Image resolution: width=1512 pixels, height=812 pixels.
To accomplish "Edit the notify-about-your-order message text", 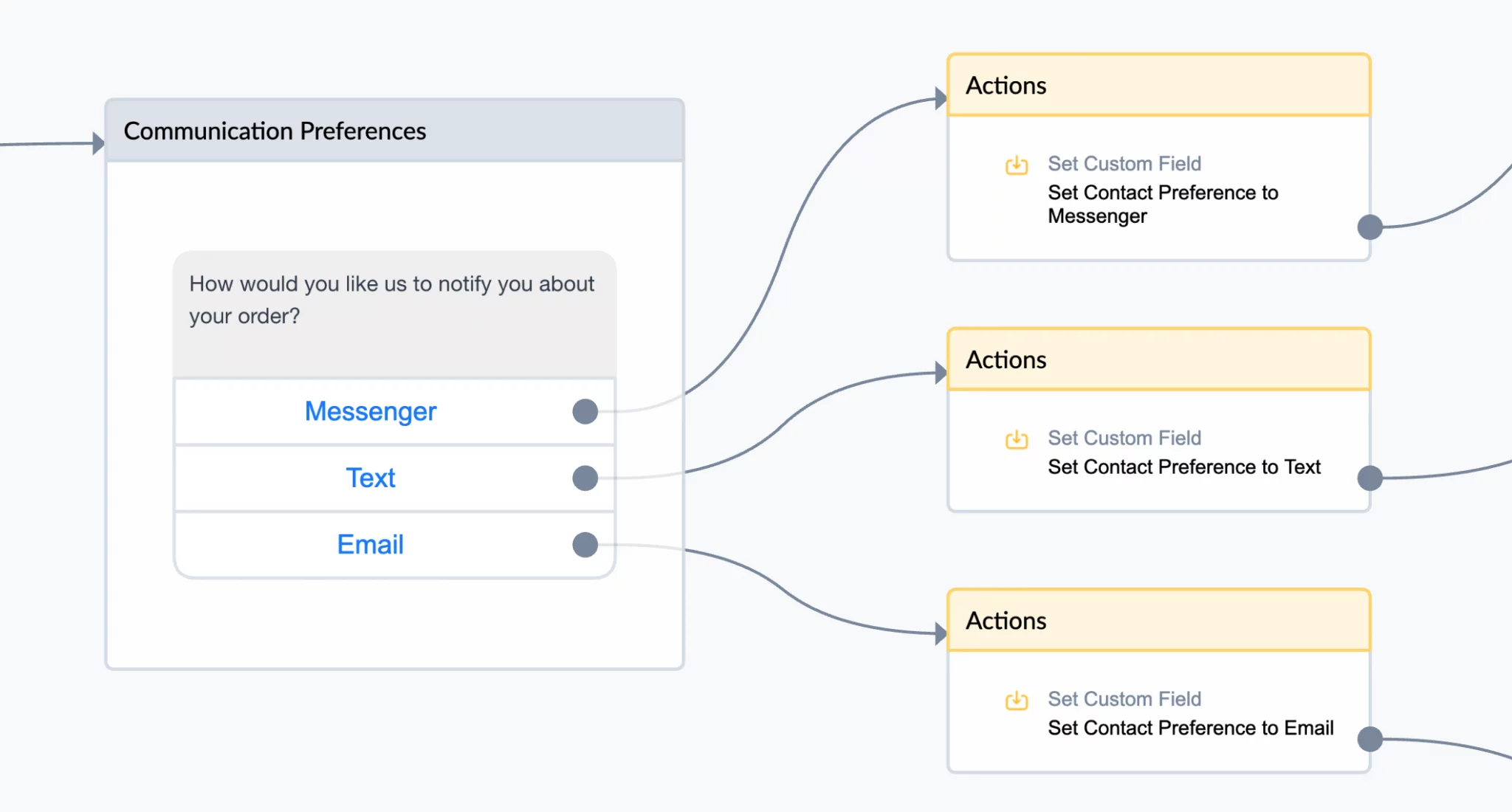I will pos(391,300).
